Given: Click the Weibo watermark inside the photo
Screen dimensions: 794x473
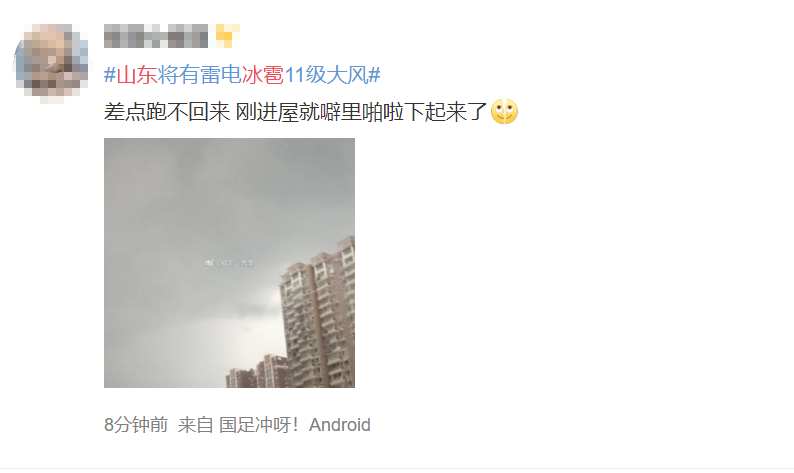Looking at the screenshot, I should [229, 263].
